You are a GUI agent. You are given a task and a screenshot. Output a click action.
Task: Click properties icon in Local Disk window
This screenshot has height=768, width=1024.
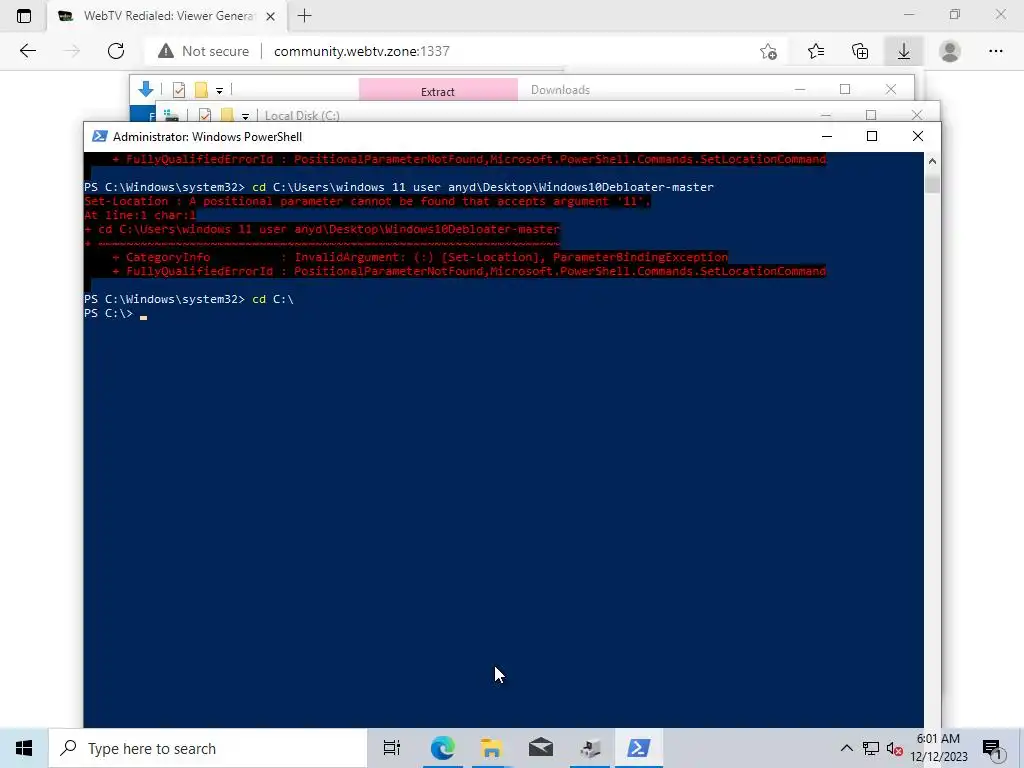pos(204,115)
